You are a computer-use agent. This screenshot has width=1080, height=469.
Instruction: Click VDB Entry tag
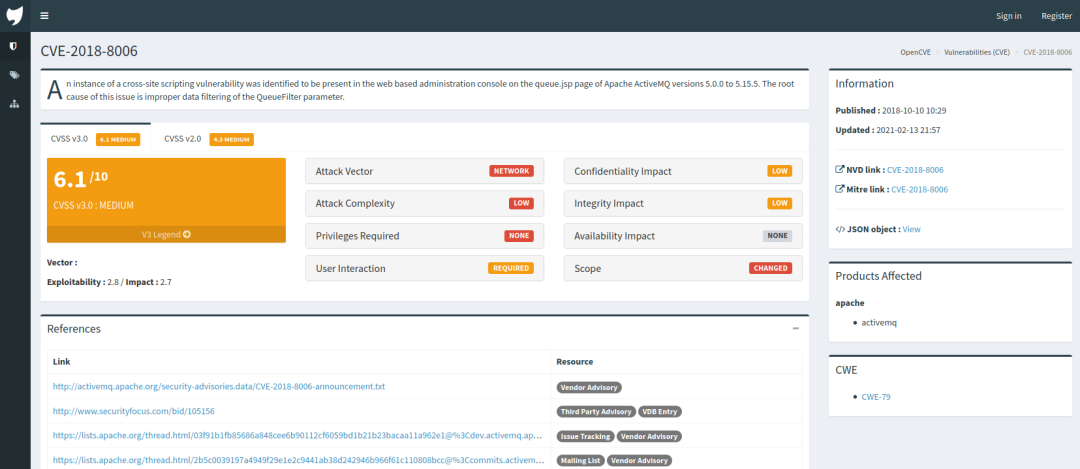[x=660, y=412]
